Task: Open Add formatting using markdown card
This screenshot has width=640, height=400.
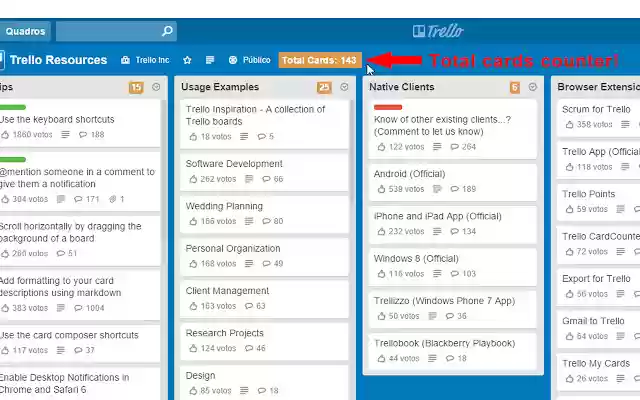Action: pos(80,295)
